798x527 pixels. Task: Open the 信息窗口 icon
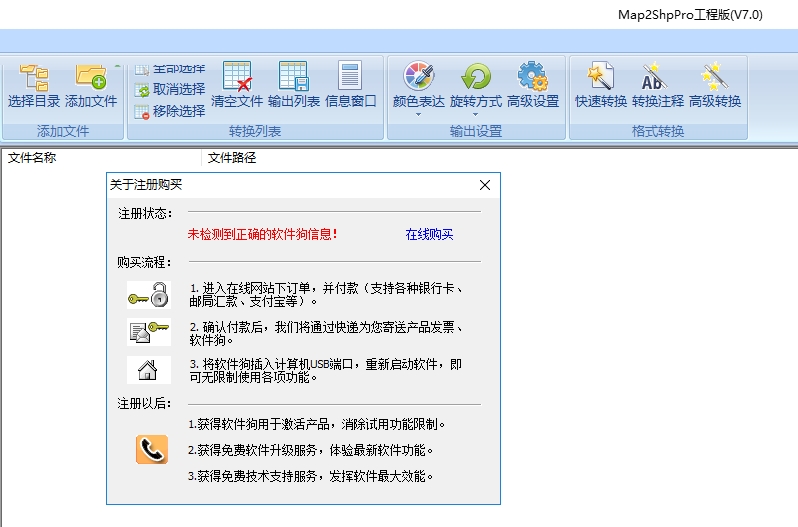coord(350,76)
